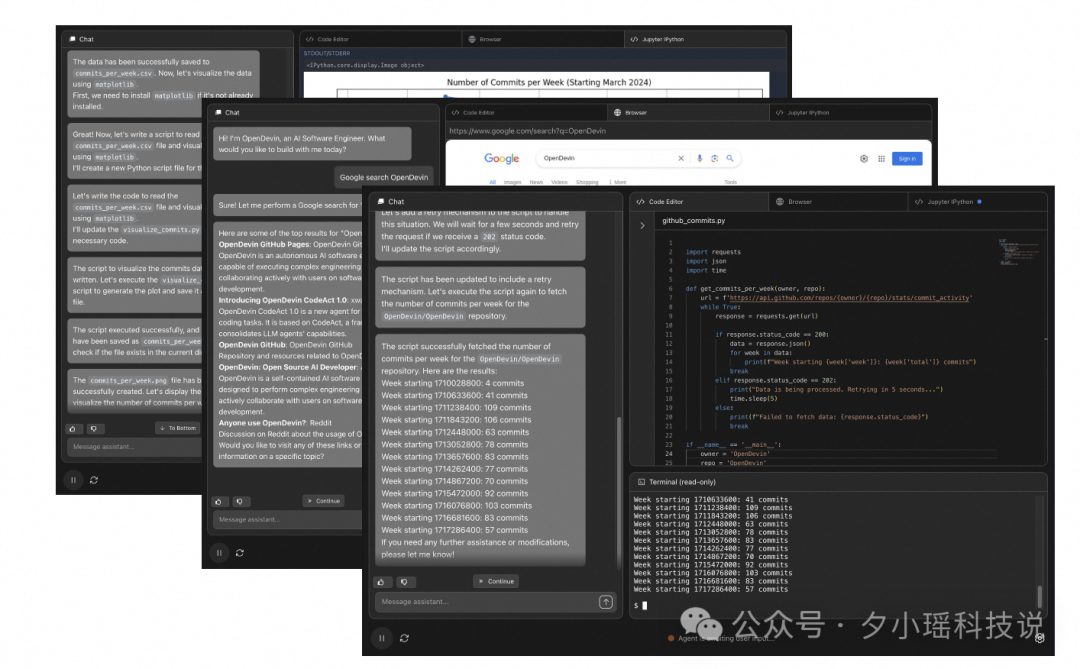Click the Message assistant input field

470,601
